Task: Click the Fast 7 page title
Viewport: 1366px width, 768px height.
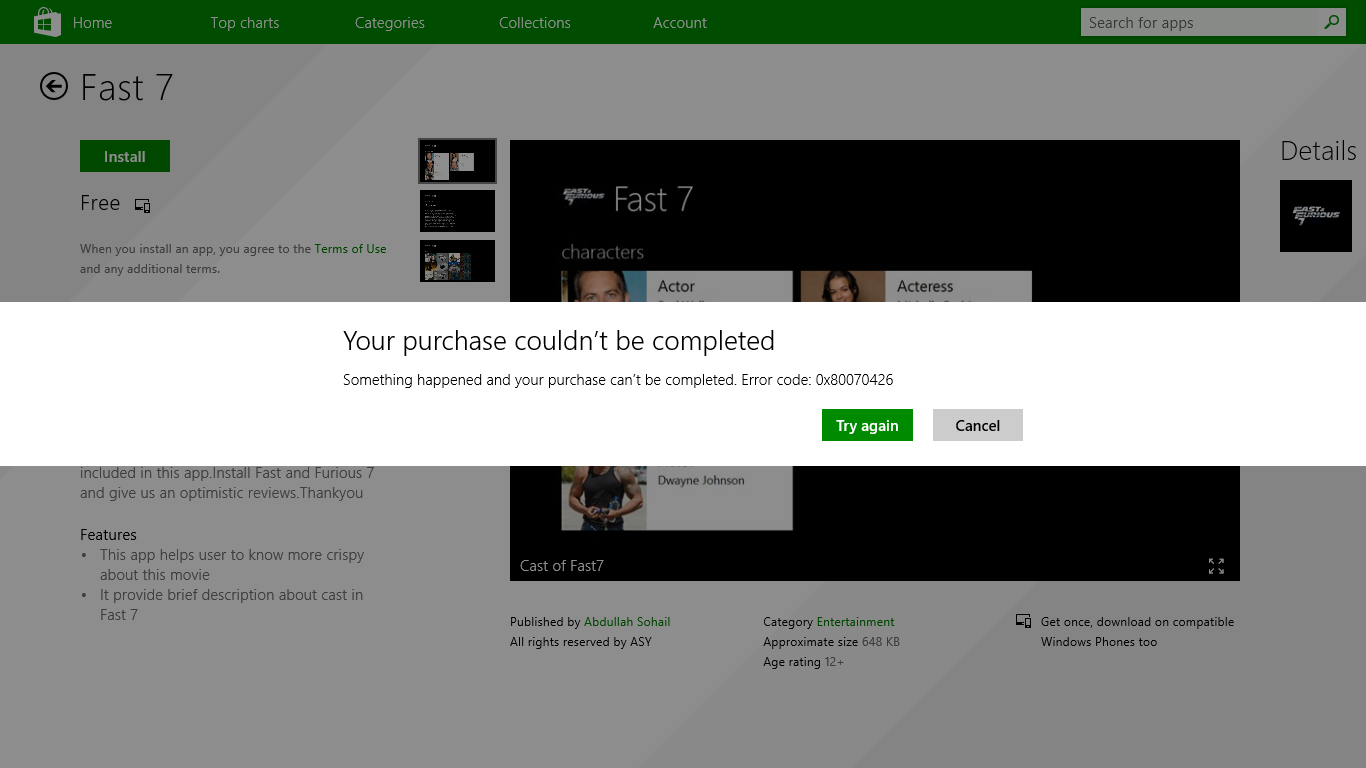Action: point(127,88)
